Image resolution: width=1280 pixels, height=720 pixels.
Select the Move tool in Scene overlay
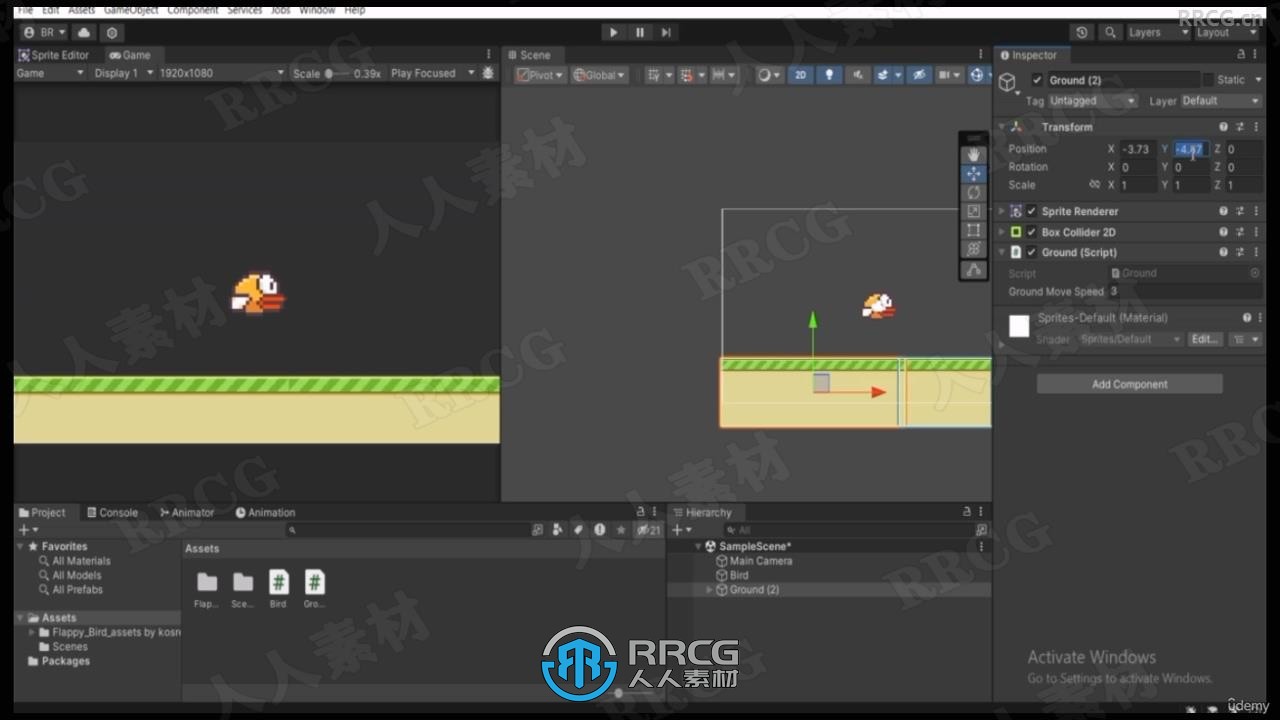coord(974,174)
